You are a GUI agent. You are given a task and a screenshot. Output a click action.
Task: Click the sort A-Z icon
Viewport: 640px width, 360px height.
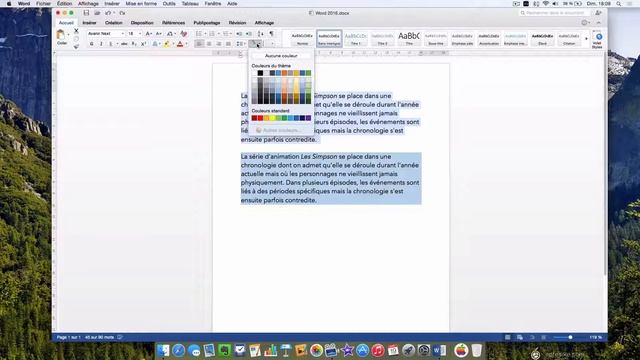click(x=260, y=33)
